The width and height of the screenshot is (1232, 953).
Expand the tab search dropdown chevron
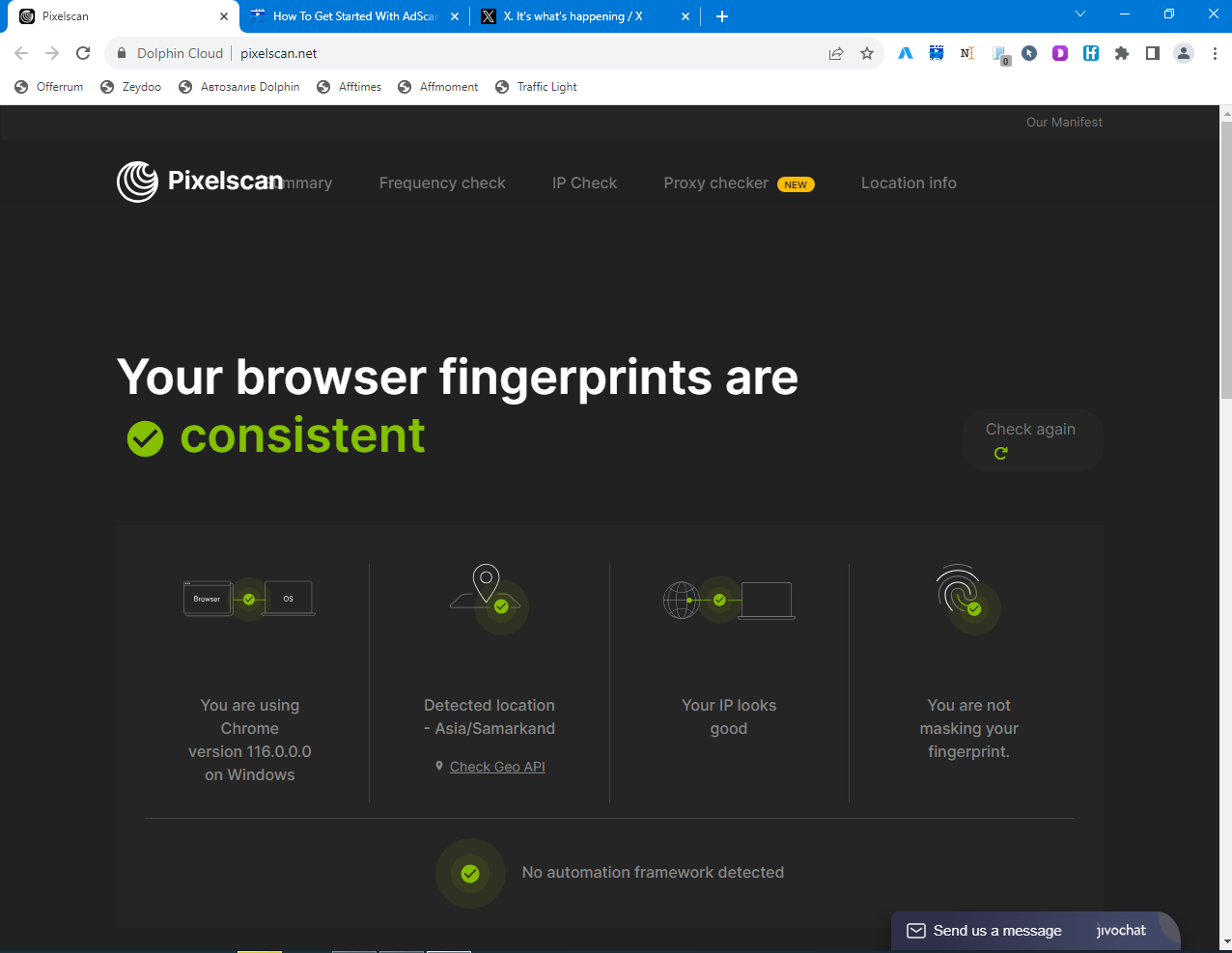[x=1080, y=14]
